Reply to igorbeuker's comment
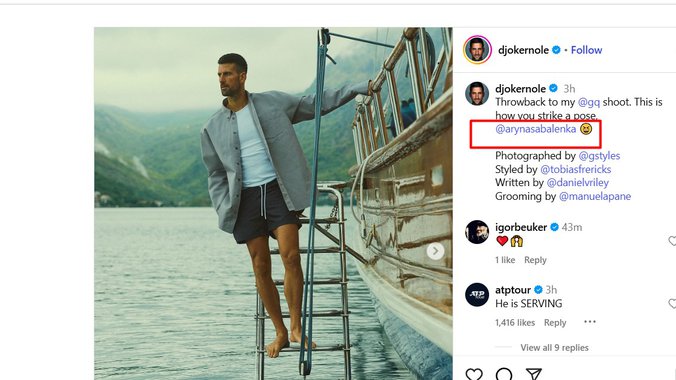The height and width of the screenshot is (380, 676). point(535,260)
